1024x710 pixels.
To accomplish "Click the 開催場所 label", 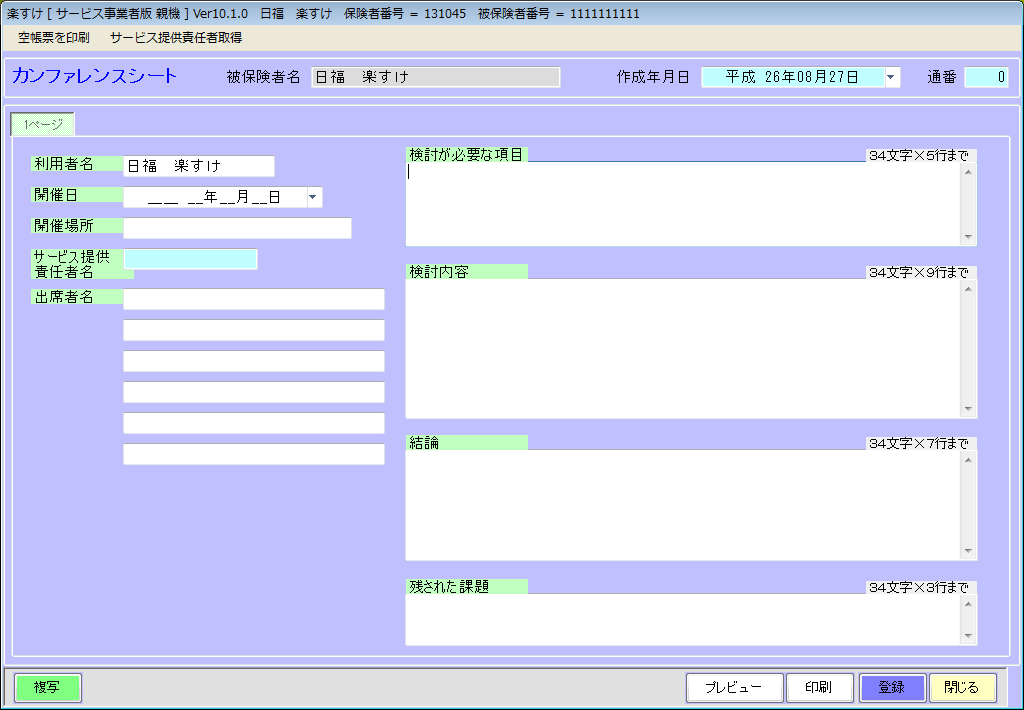I will click(64, 225).
